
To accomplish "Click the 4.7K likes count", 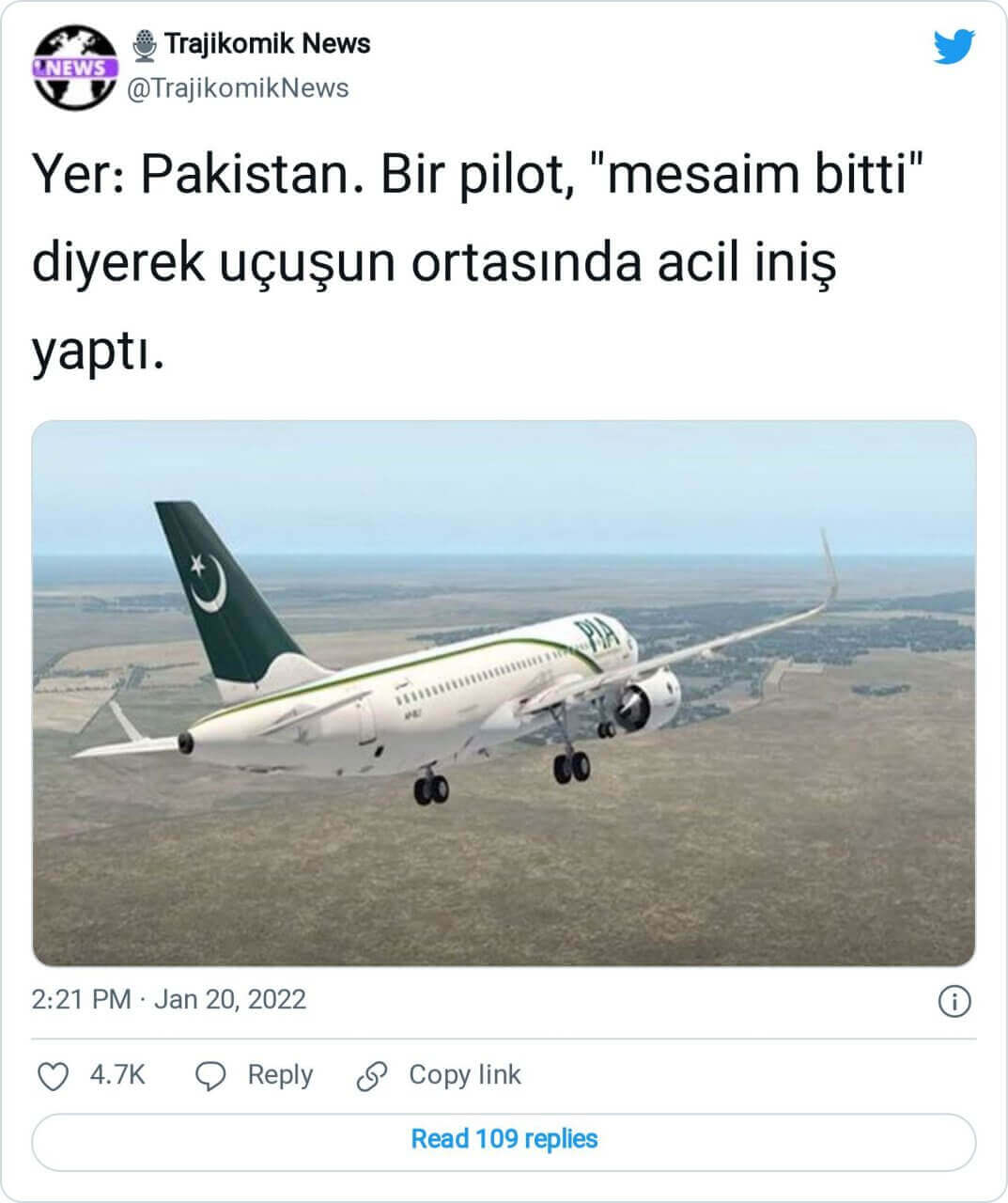I will click(x=117, y=1075).
